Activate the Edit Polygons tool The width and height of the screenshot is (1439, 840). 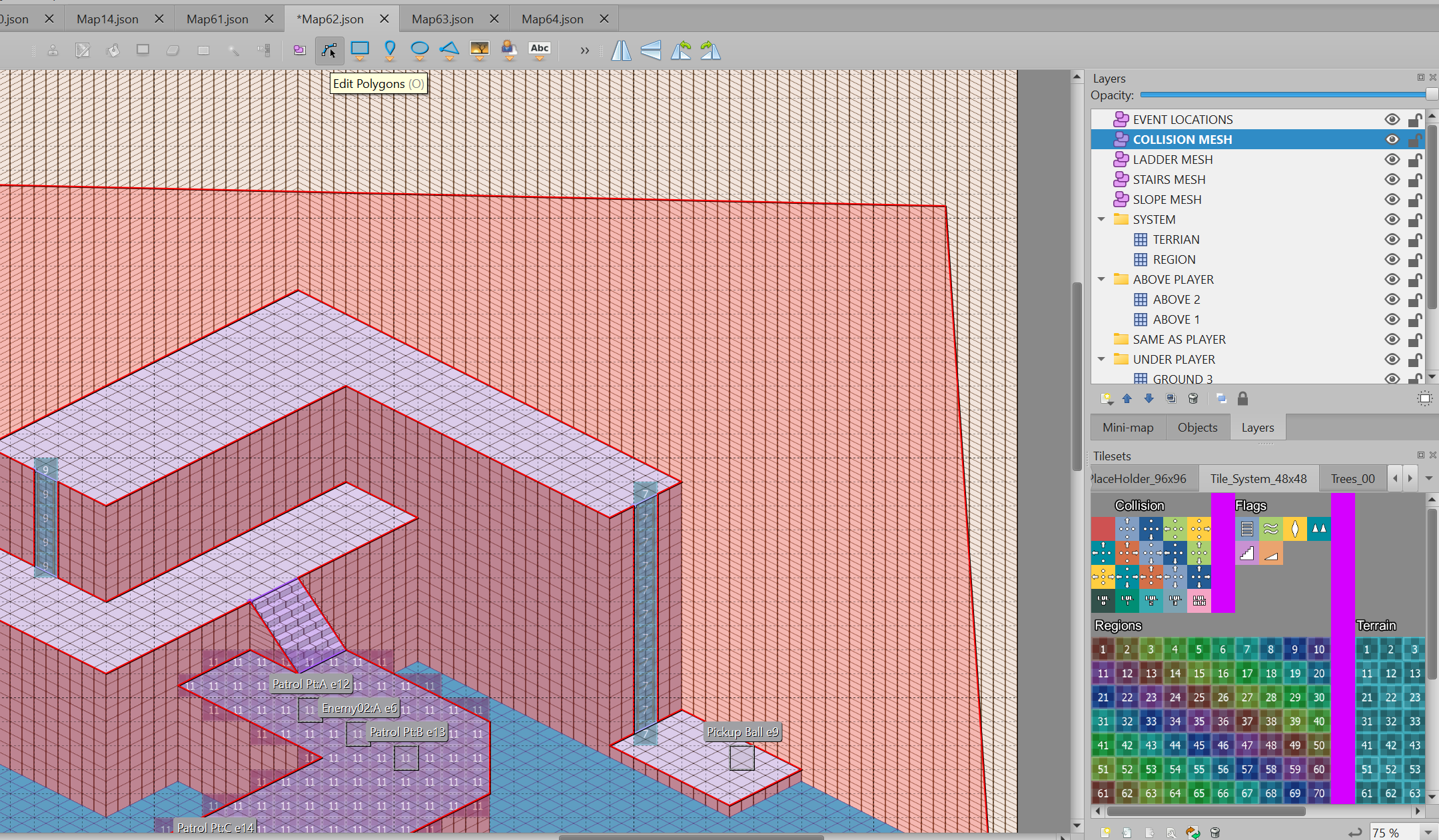(x=329, y=50)
